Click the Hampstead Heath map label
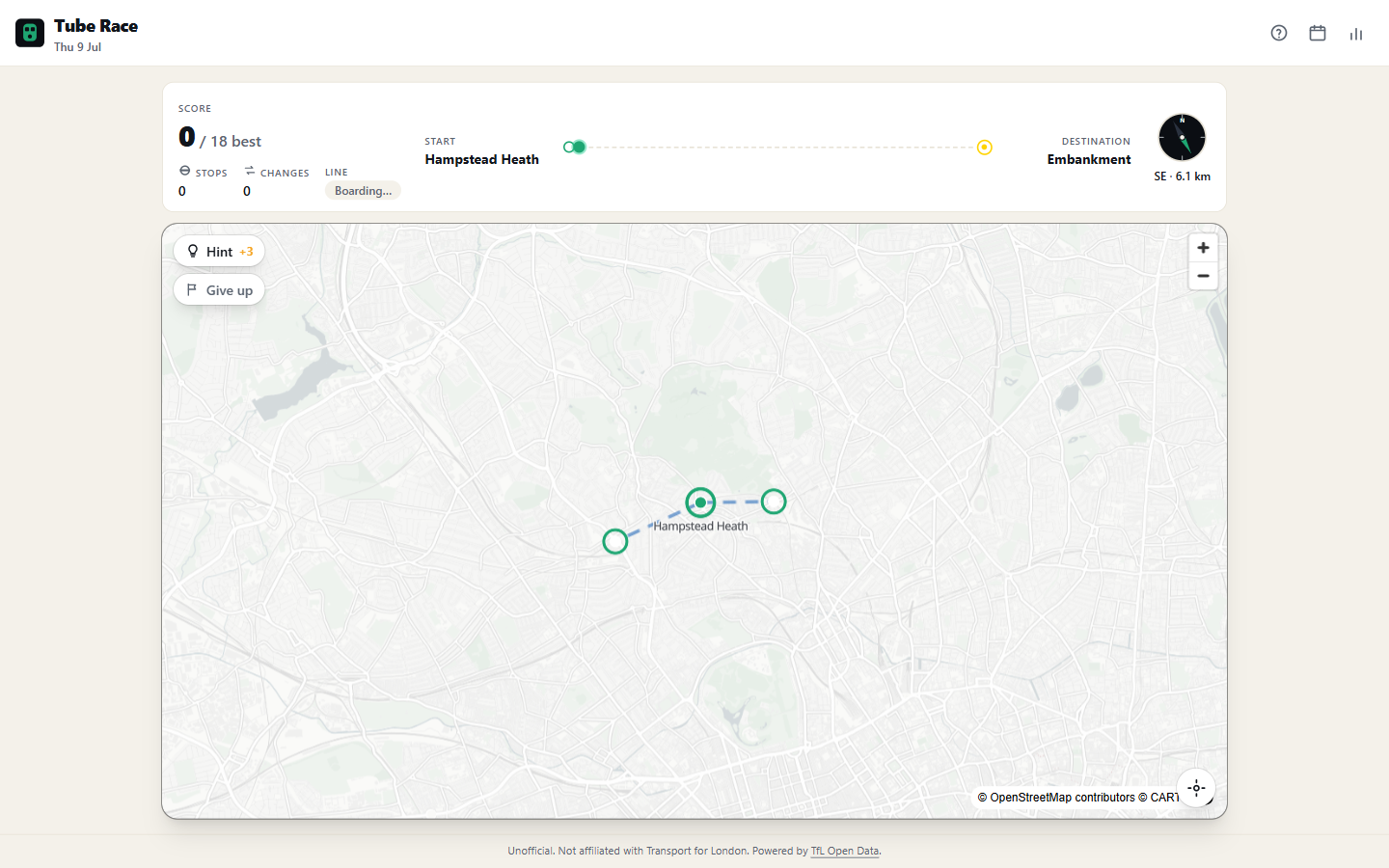Screen dimensions: 1389x868 tap(700, 526)
